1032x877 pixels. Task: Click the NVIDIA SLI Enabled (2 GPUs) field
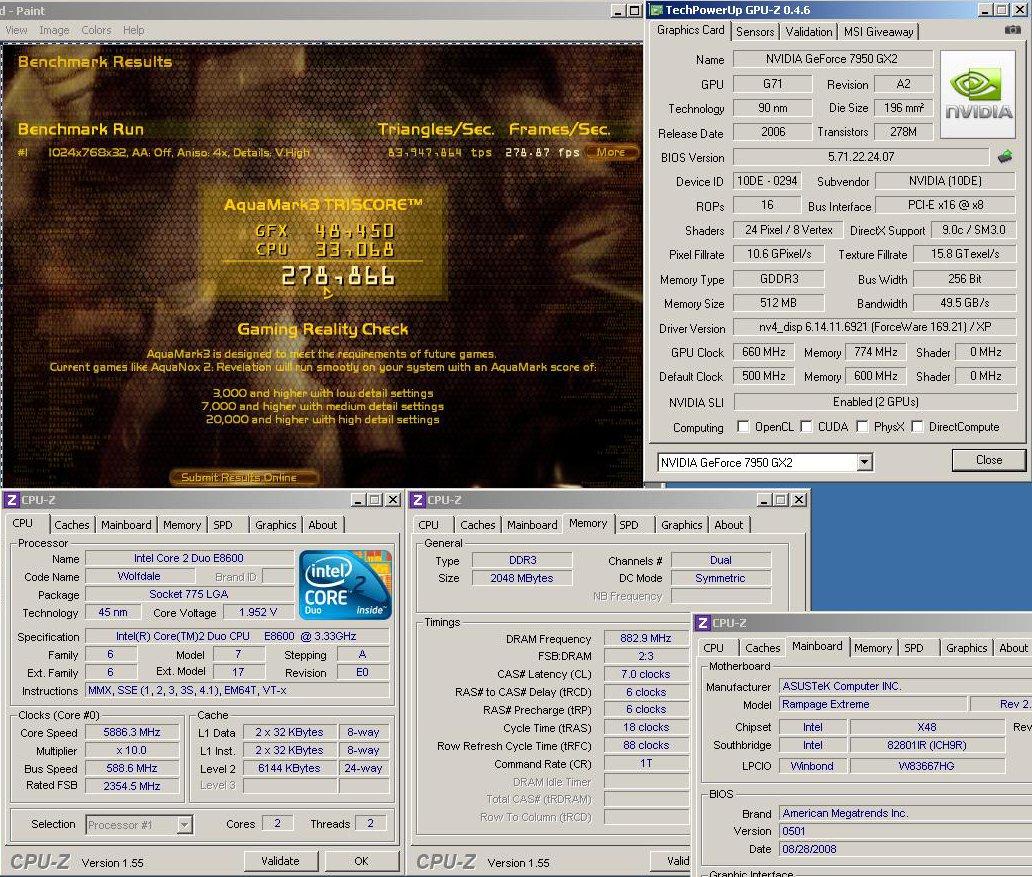click(x=875, y=402)
